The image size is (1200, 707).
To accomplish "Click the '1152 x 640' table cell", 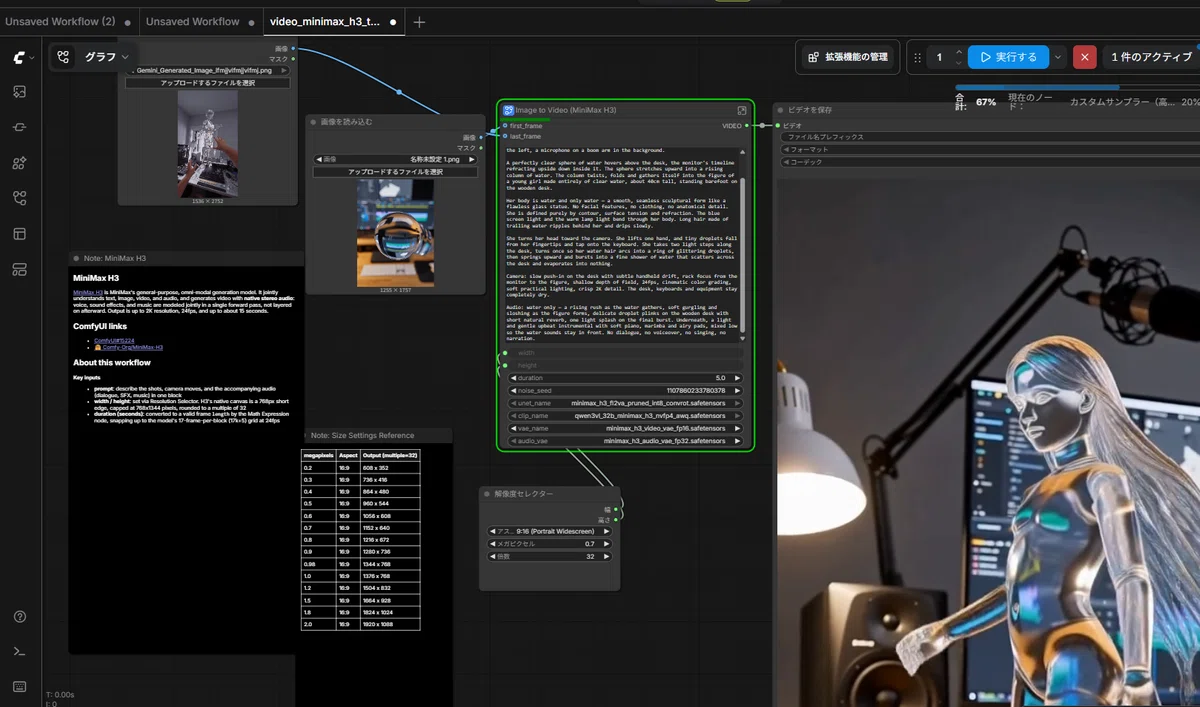I will coord(391,526).
